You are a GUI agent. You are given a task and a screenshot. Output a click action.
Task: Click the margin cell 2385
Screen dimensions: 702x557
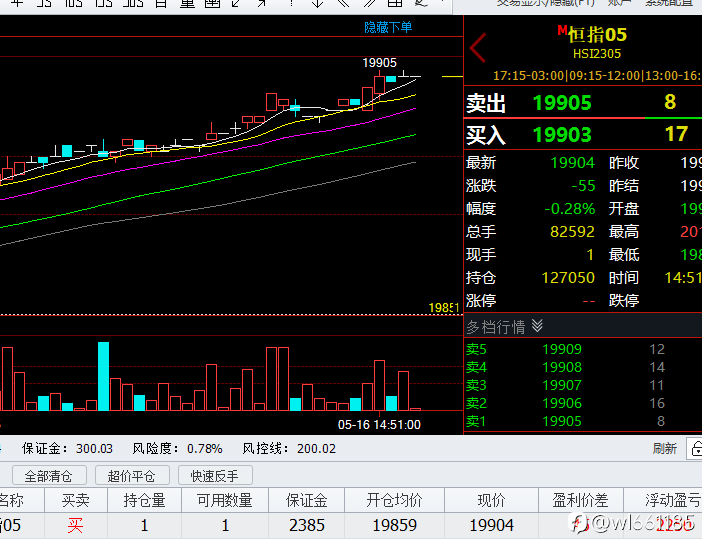coord(307,525)
